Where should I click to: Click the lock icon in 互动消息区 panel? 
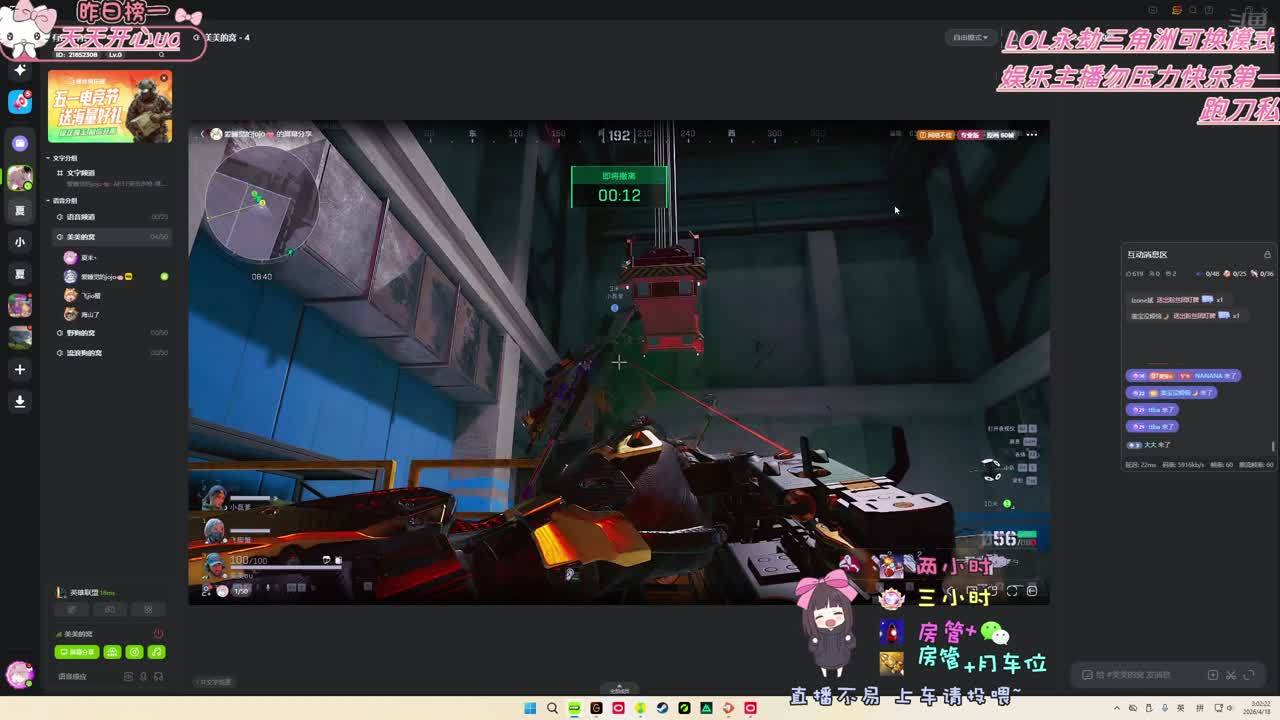(1267, 255)
